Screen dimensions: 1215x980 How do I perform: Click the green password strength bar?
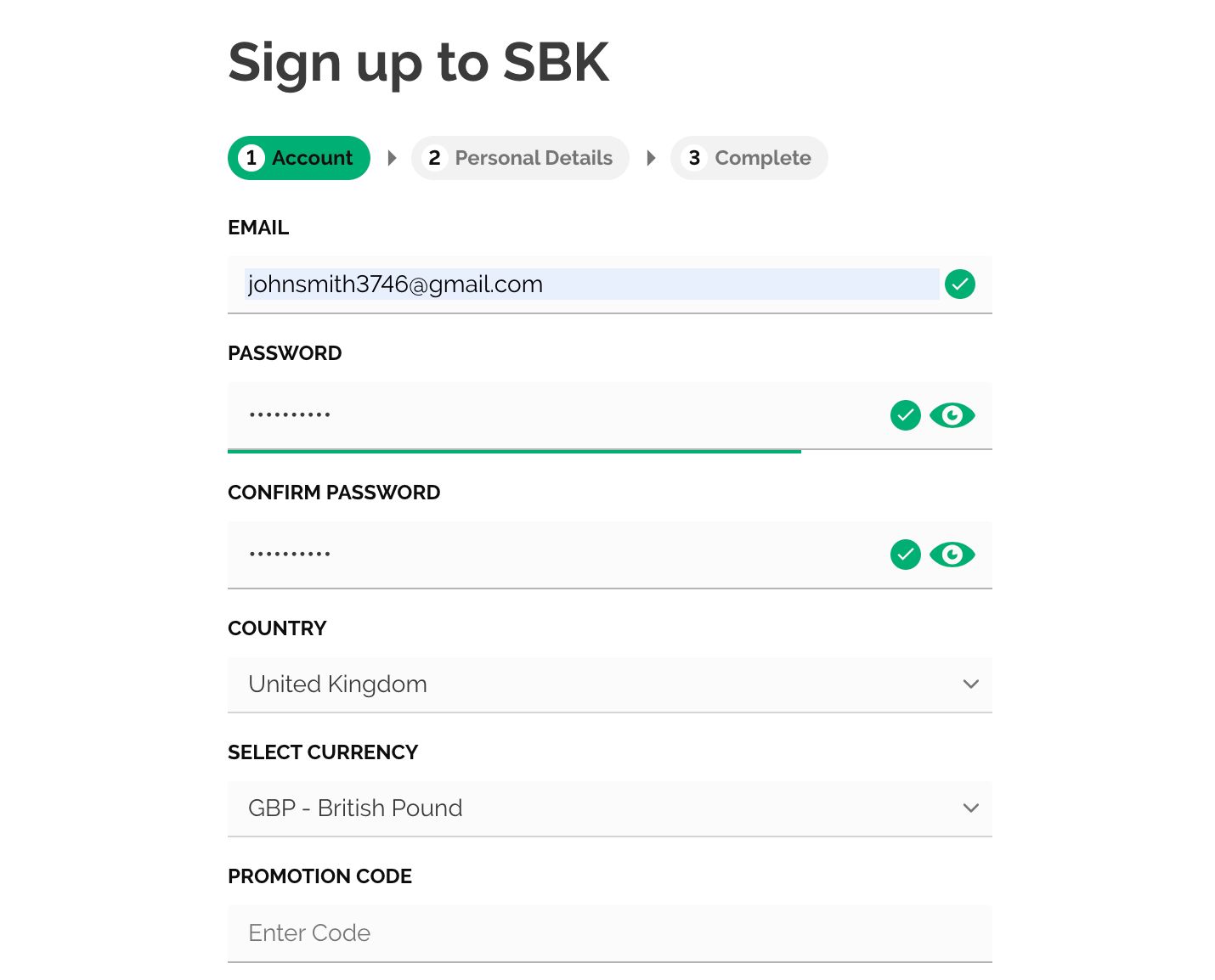coord(514,451)
